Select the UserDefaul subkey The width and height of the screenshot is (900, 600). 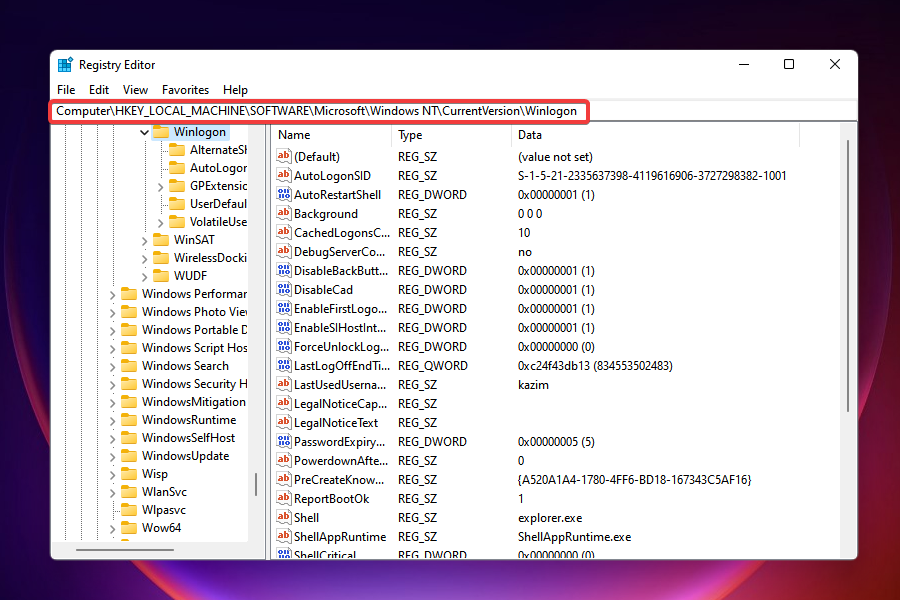(218, 204)
